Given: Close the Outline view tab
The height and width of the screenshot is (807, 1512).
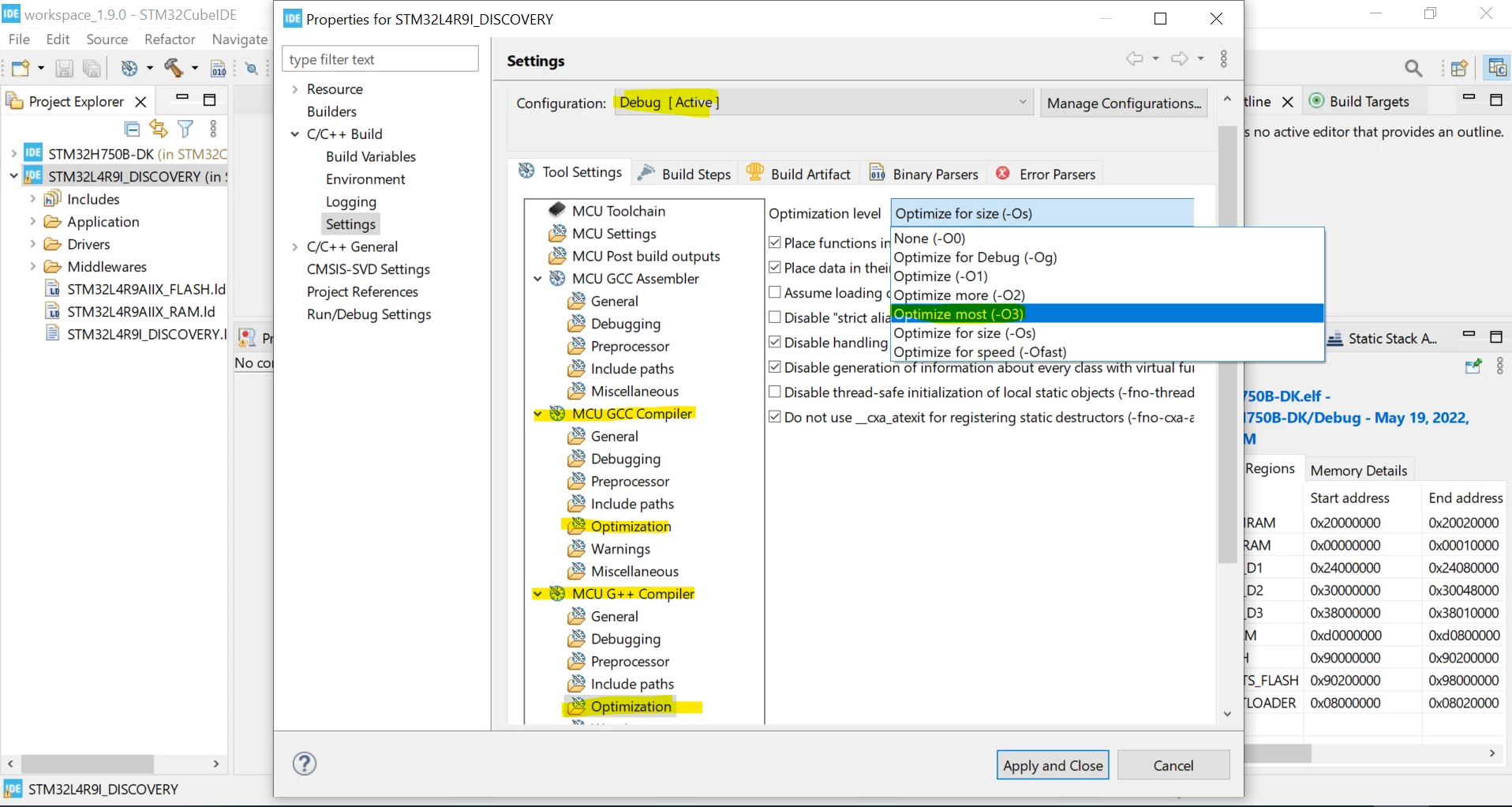Looking at the screenshot, I should tap(1288, 102).
